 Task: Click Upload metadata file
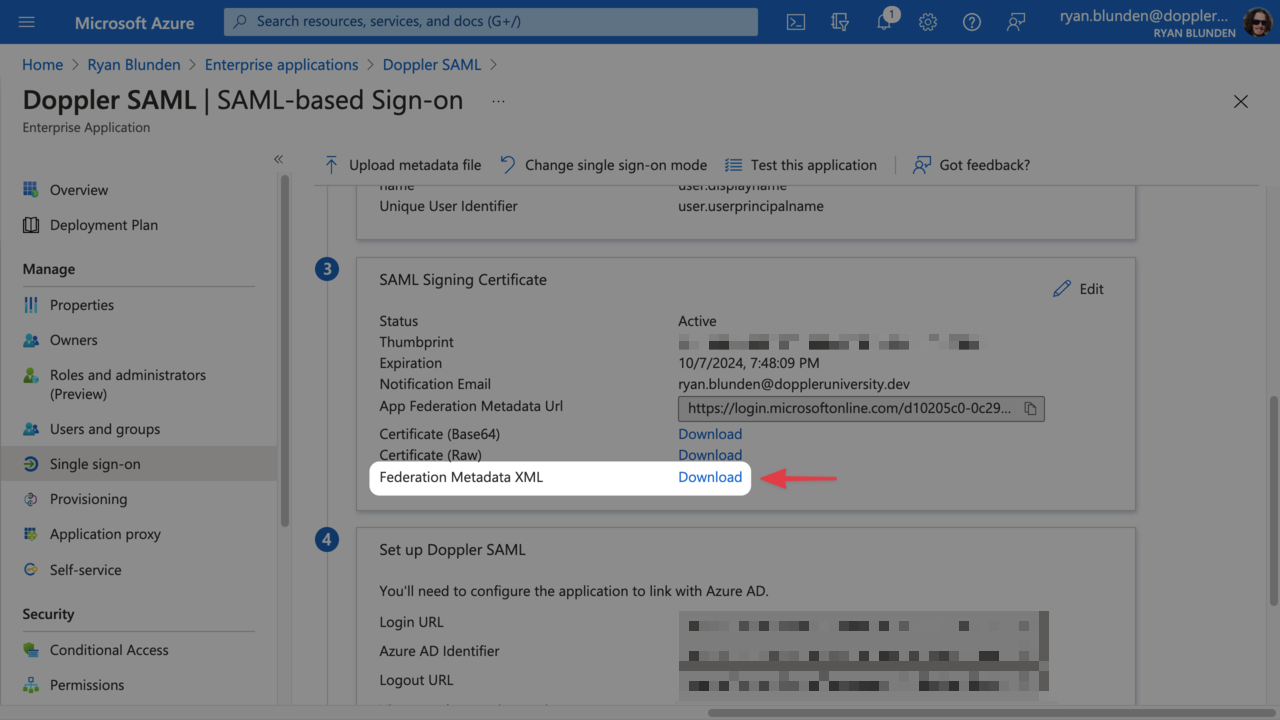tap(402, 165)
